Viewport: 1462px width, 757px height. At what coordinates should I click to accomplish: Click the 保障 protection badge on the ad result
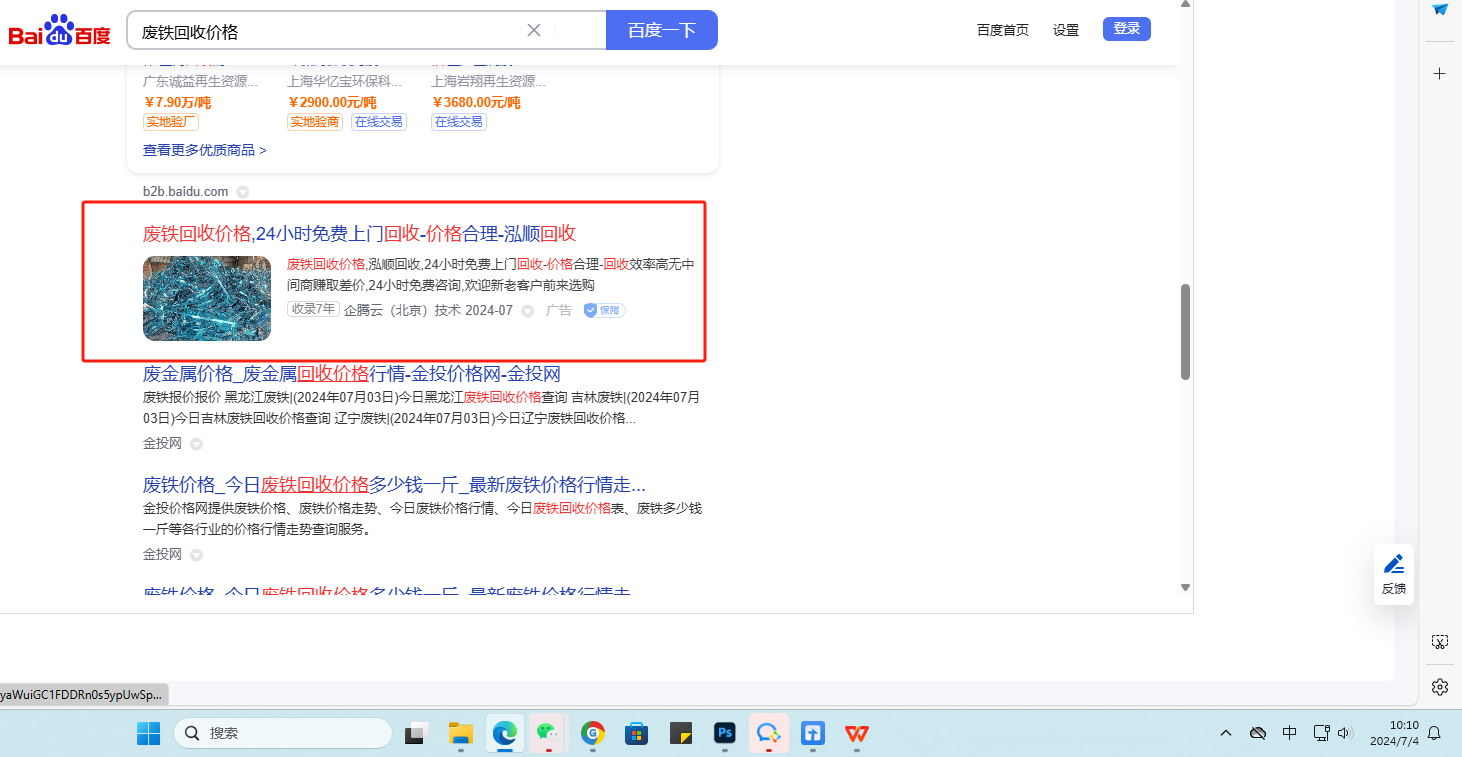coord(603,310)
